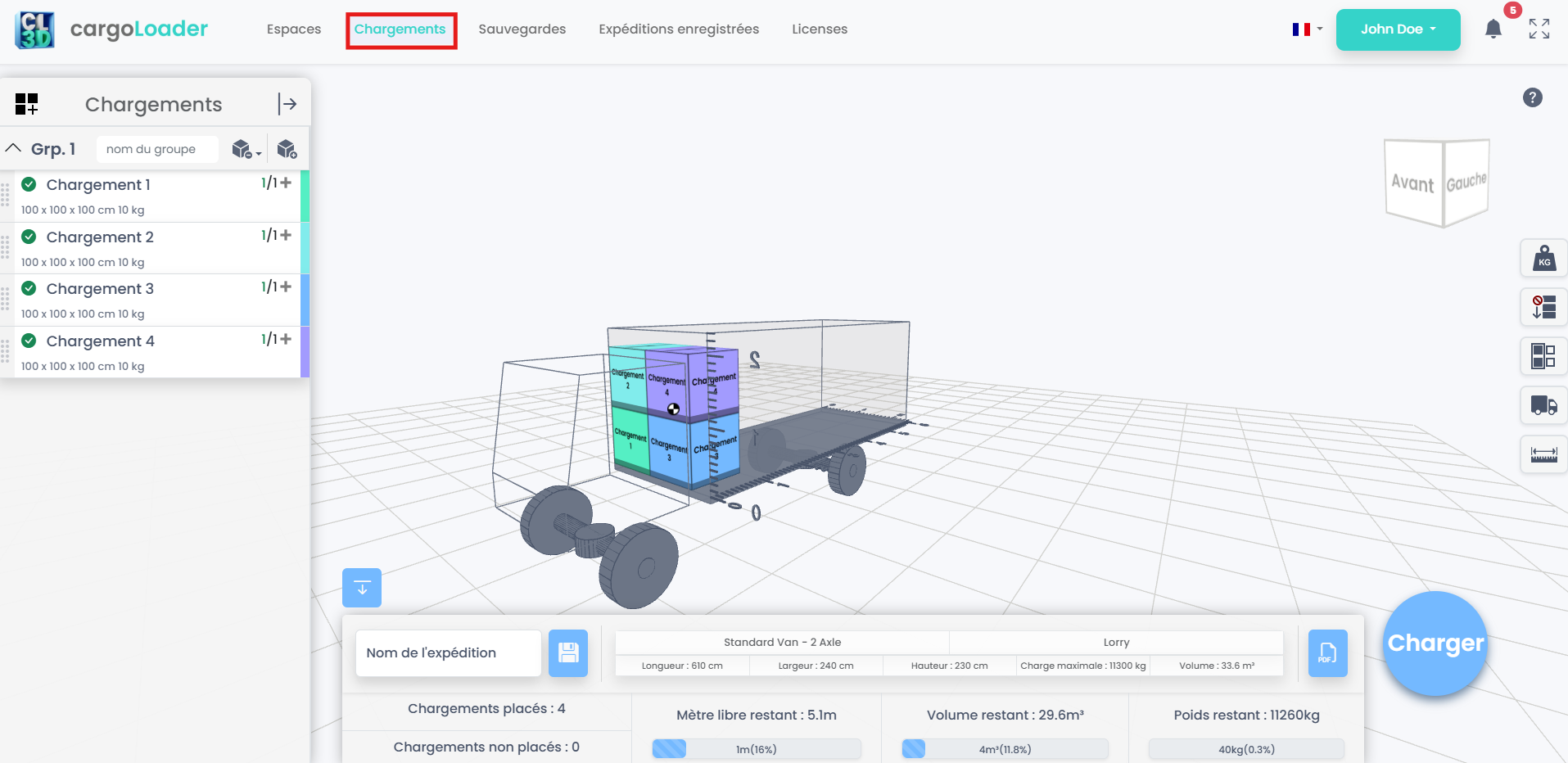
Task: Click the weight KG icon in right toolbar
Action: 1543,259
